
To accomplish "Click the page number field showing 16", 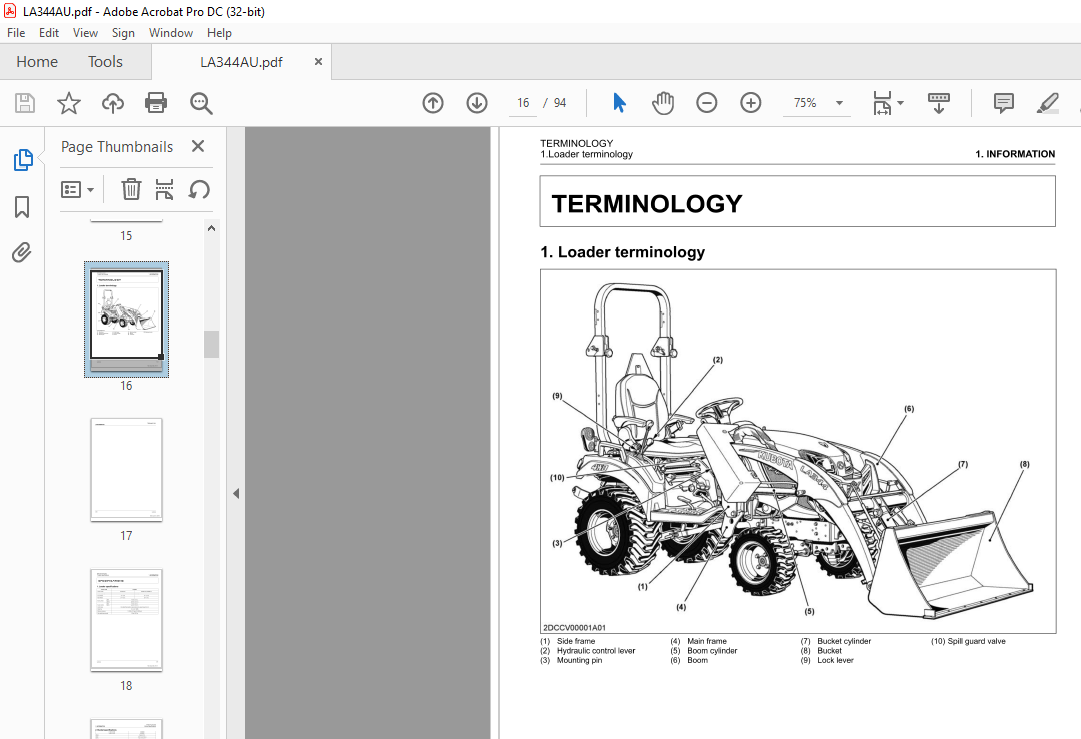I will pyautogui.click(x=523, y=103).
